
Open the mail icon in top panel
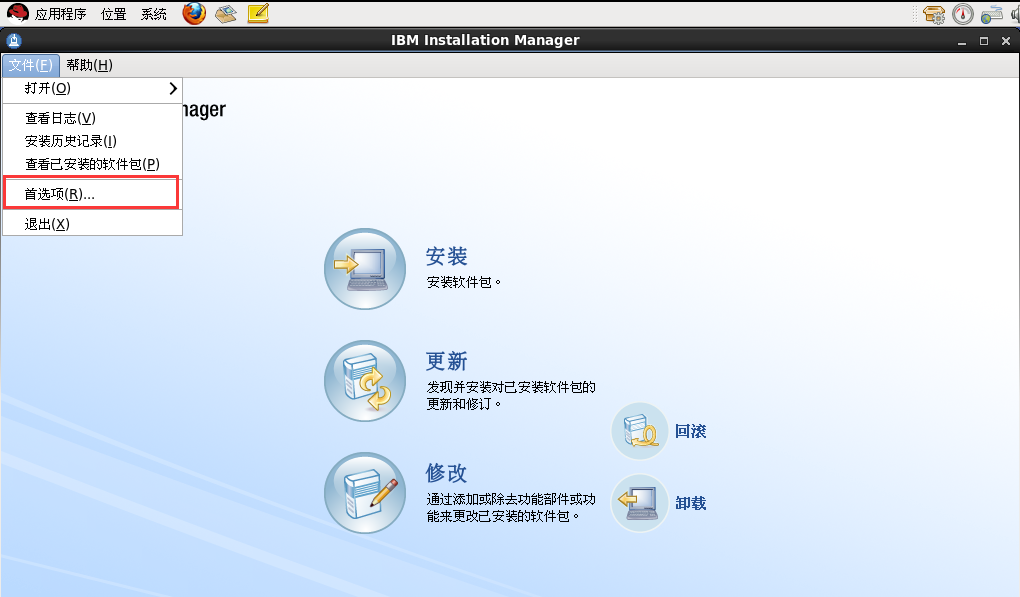tap(226, 14)
